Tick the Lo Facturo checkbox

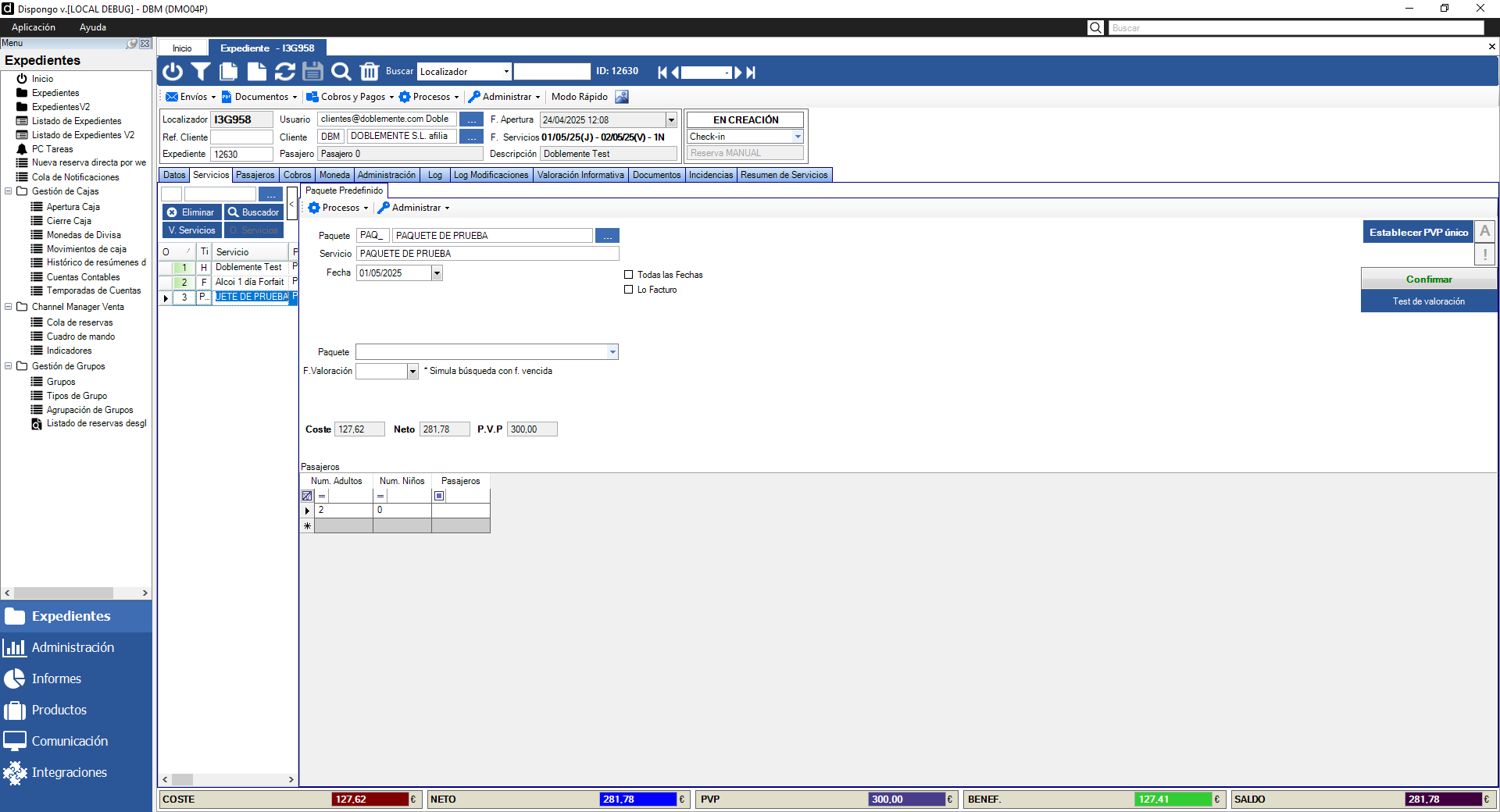coord(628,290)
